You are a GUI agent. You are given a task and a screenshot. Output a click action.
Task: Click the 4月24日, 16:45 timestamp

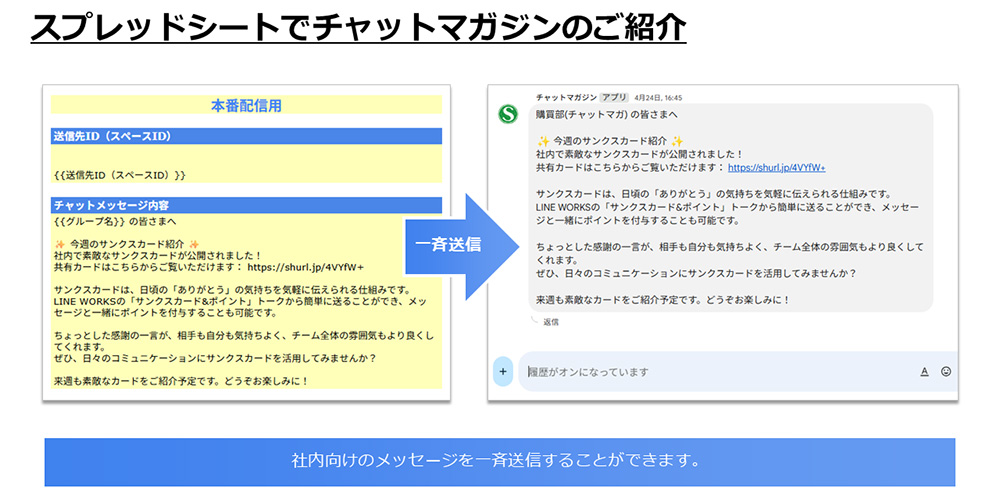pyautogui.click(x=658, y=98)
